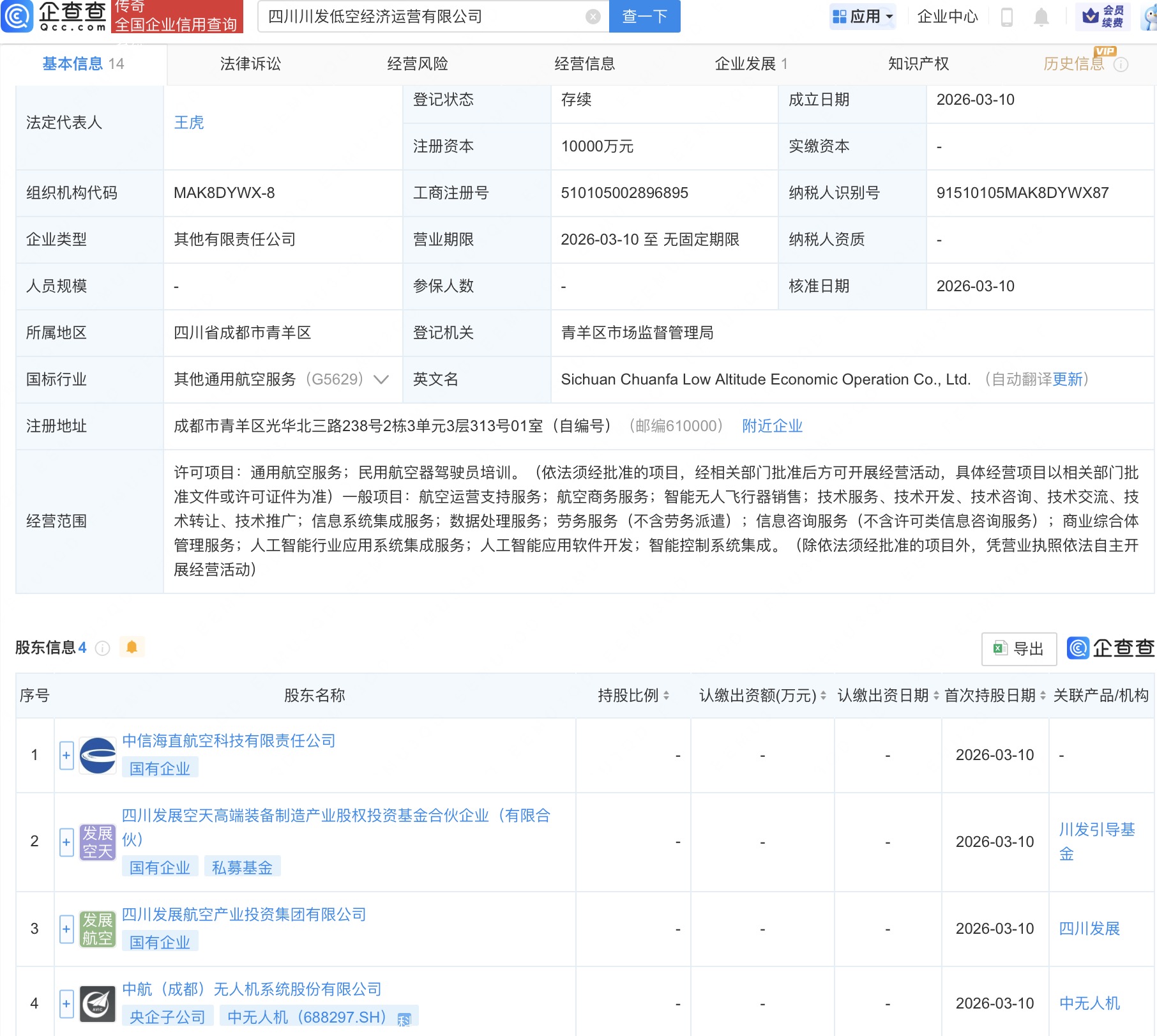Click the orange bell beside 股东信息
Image resolution: width=1157 pixels, height=1036 pixels.
(x=132, y=647)
